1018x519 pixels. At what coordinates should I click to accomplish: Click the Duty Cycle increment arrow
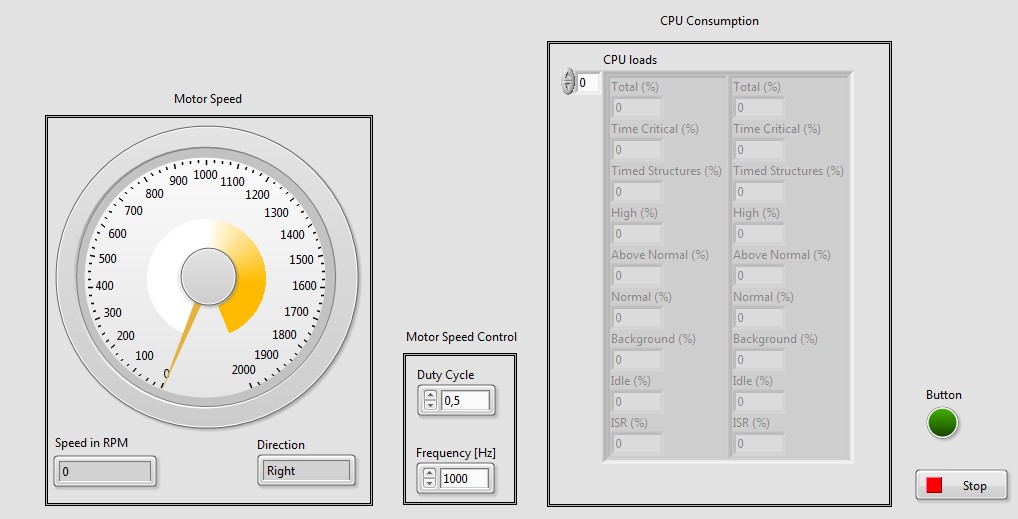click(430, 396)
